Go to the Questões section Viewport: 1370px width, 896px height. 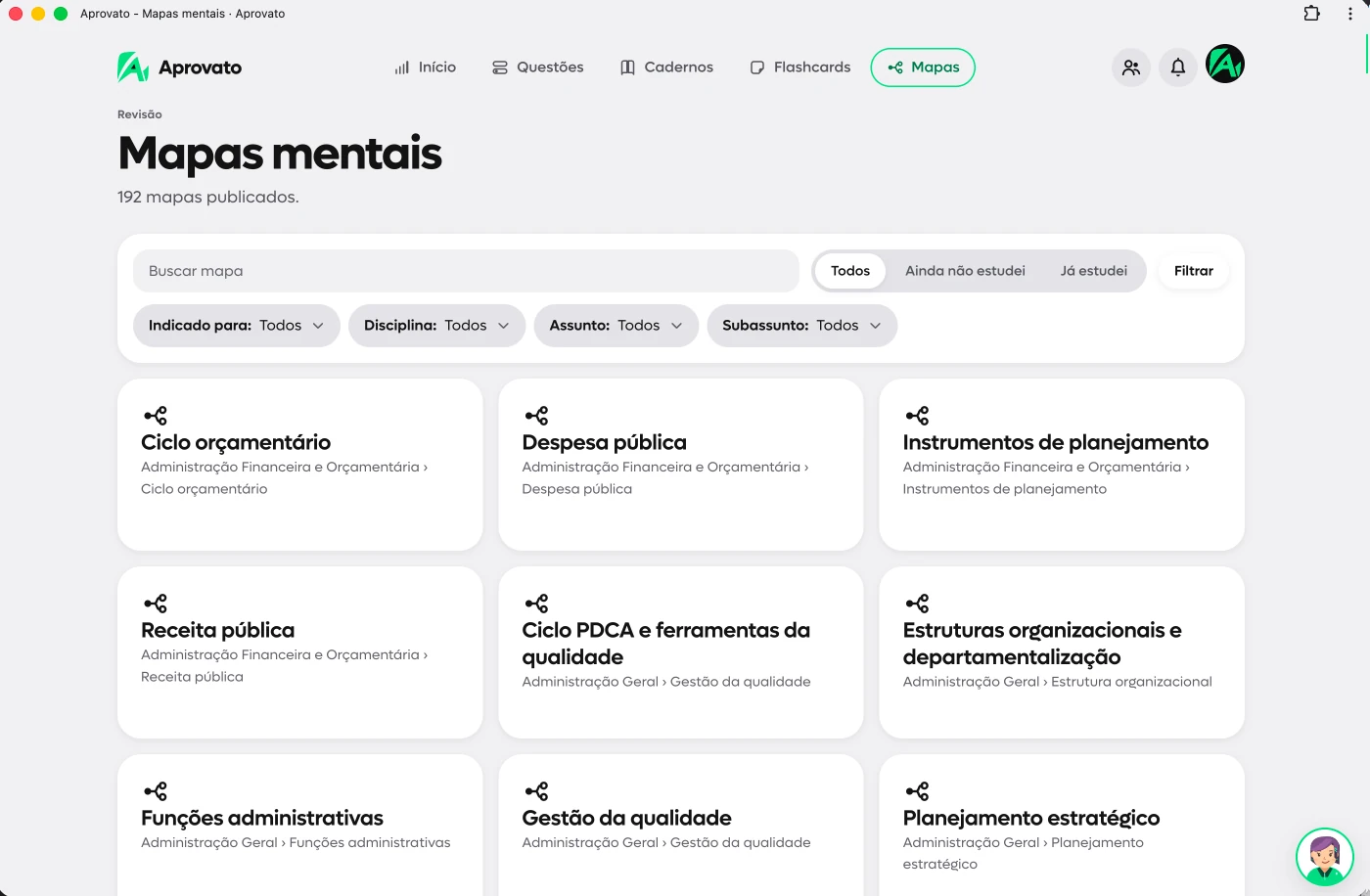pyautogui.click(x=537, y=67)
